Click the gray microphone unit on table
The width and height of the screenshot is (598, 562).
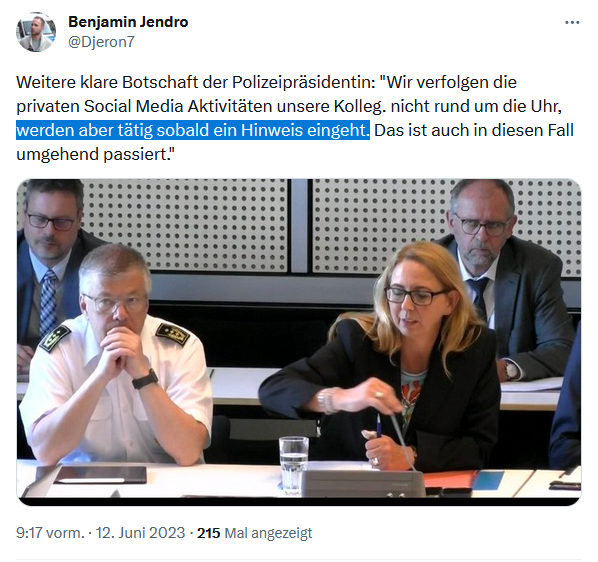362,483
